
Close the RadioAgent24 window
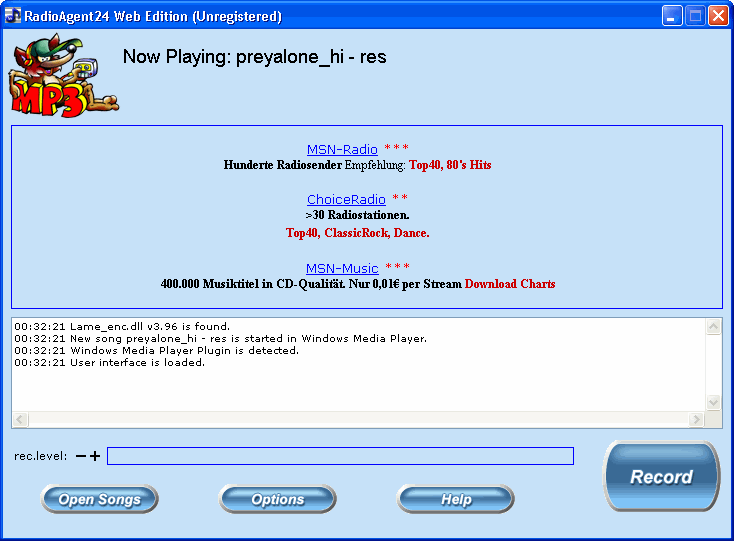point(718,16)
